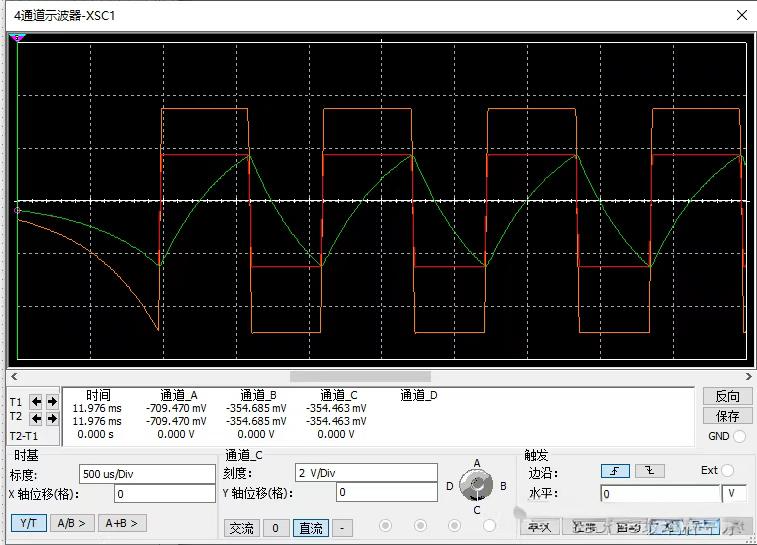Switch to Y/T display mode
This screenshot has width=757, height=545.
pyautogui.click(x=29, y=523)
